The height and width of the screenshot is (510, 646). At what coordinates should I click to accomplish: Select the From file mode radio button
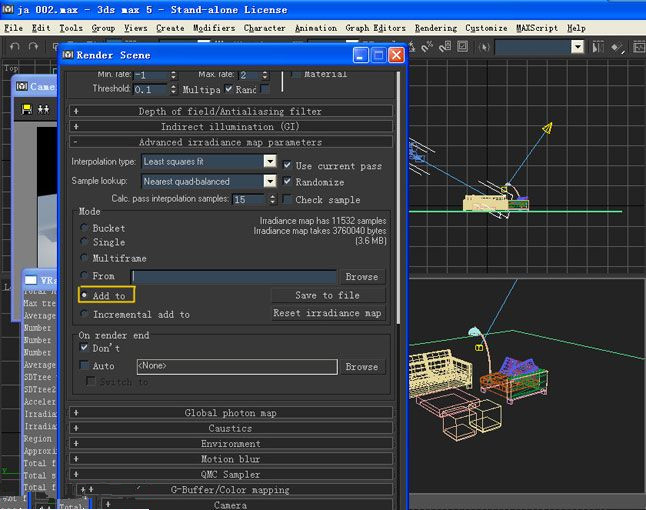point(84,275)
